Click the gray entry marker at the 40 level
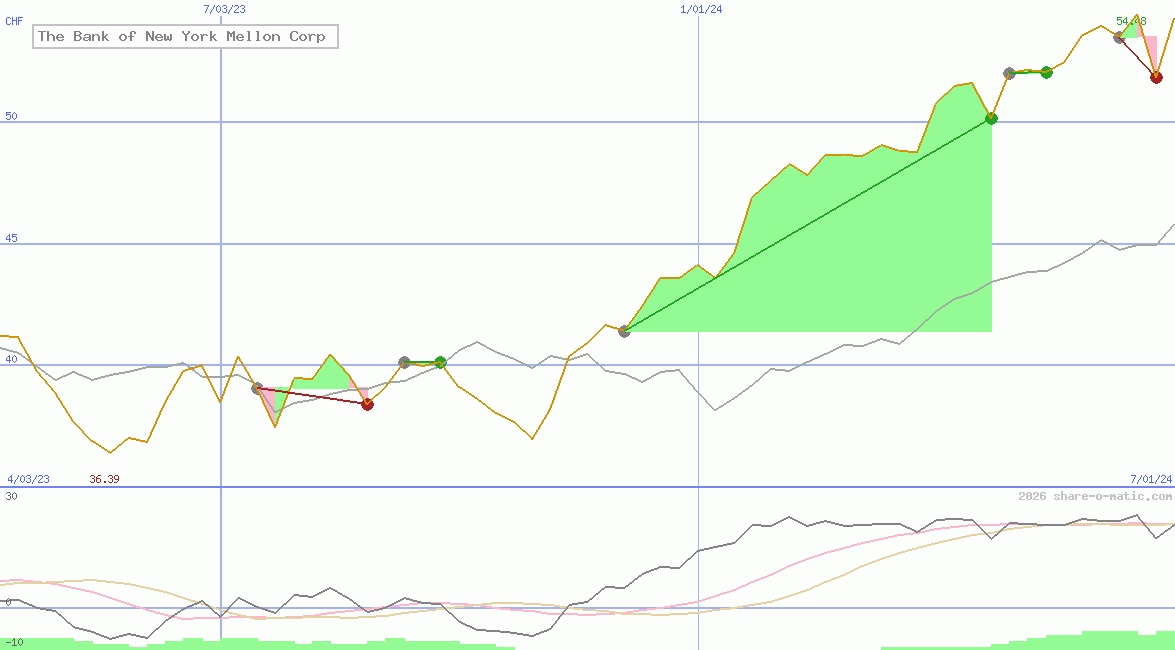 coord(404,362)
